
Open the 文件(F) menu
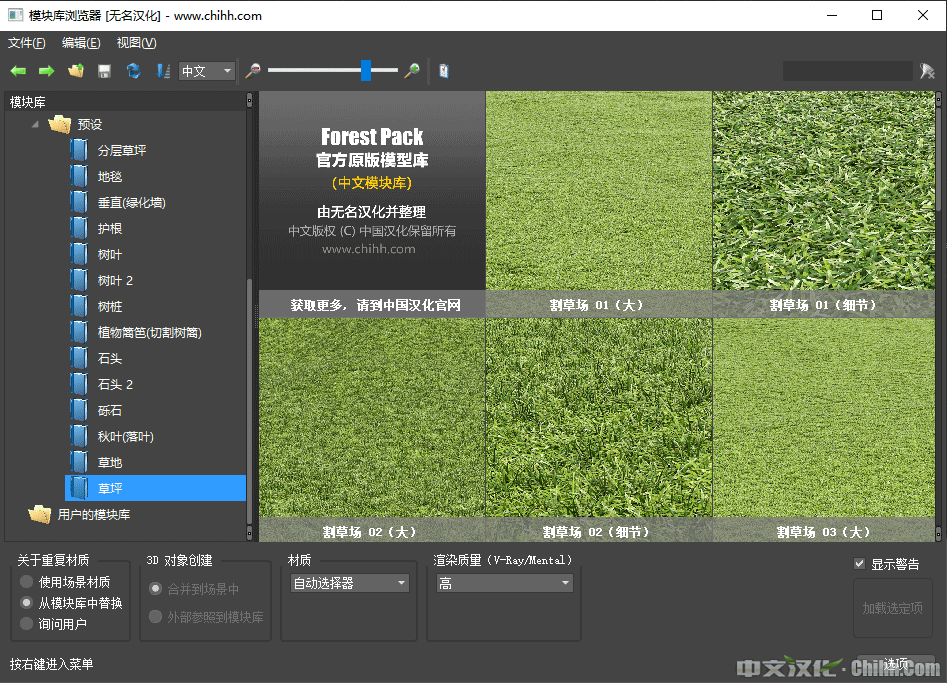[27, 43]
